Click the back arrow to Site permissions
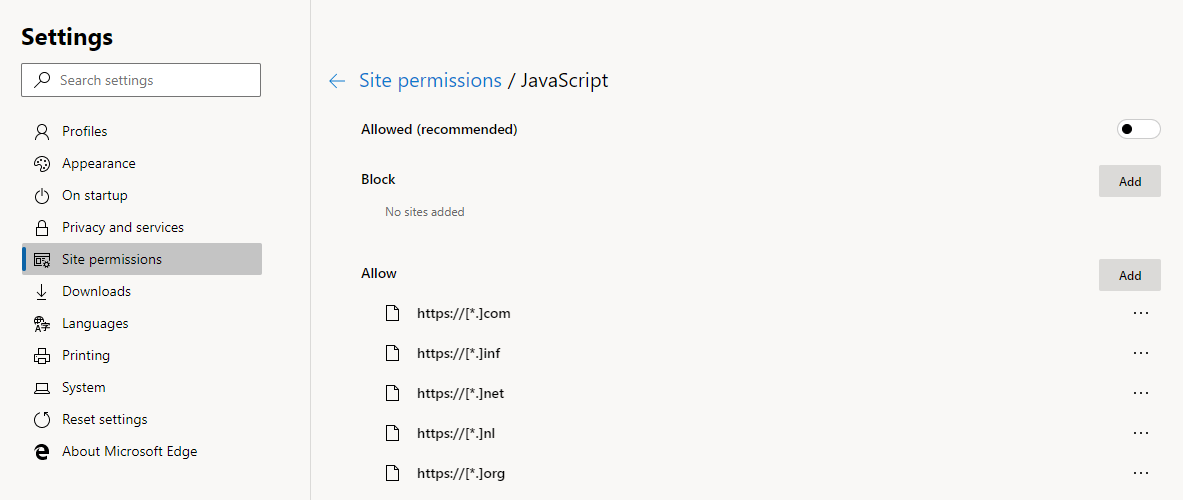Image resolution: width=1183 pixels, height=500 pixels. [x=337, y=81]
